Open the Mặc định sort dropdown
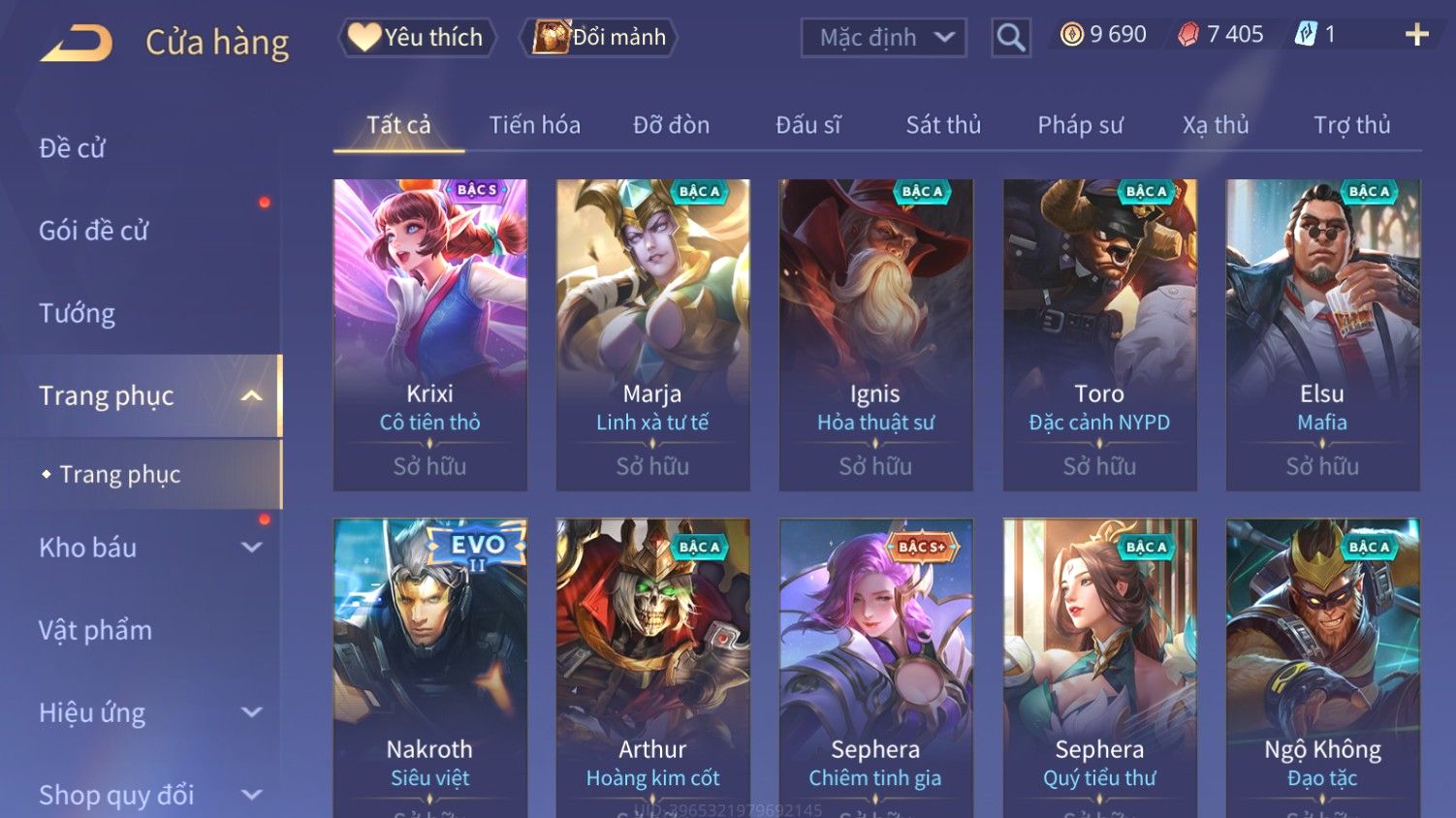The width and height of the screenshot is (1456, 818). pos(883,38)
